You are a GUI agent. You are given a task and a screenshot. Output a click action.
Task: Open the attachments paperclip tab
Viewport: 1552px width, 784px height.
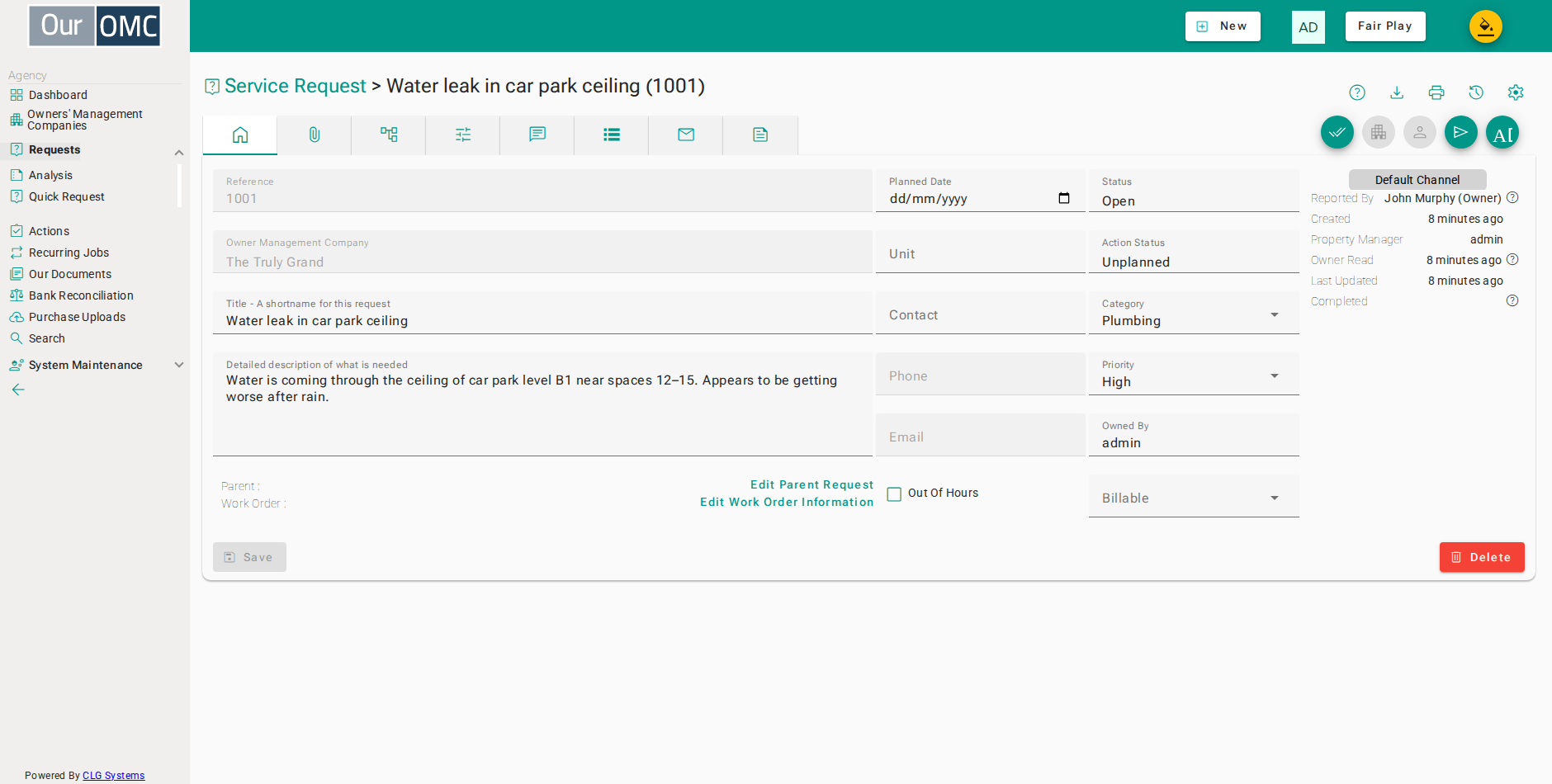click(x=315, y=135)
